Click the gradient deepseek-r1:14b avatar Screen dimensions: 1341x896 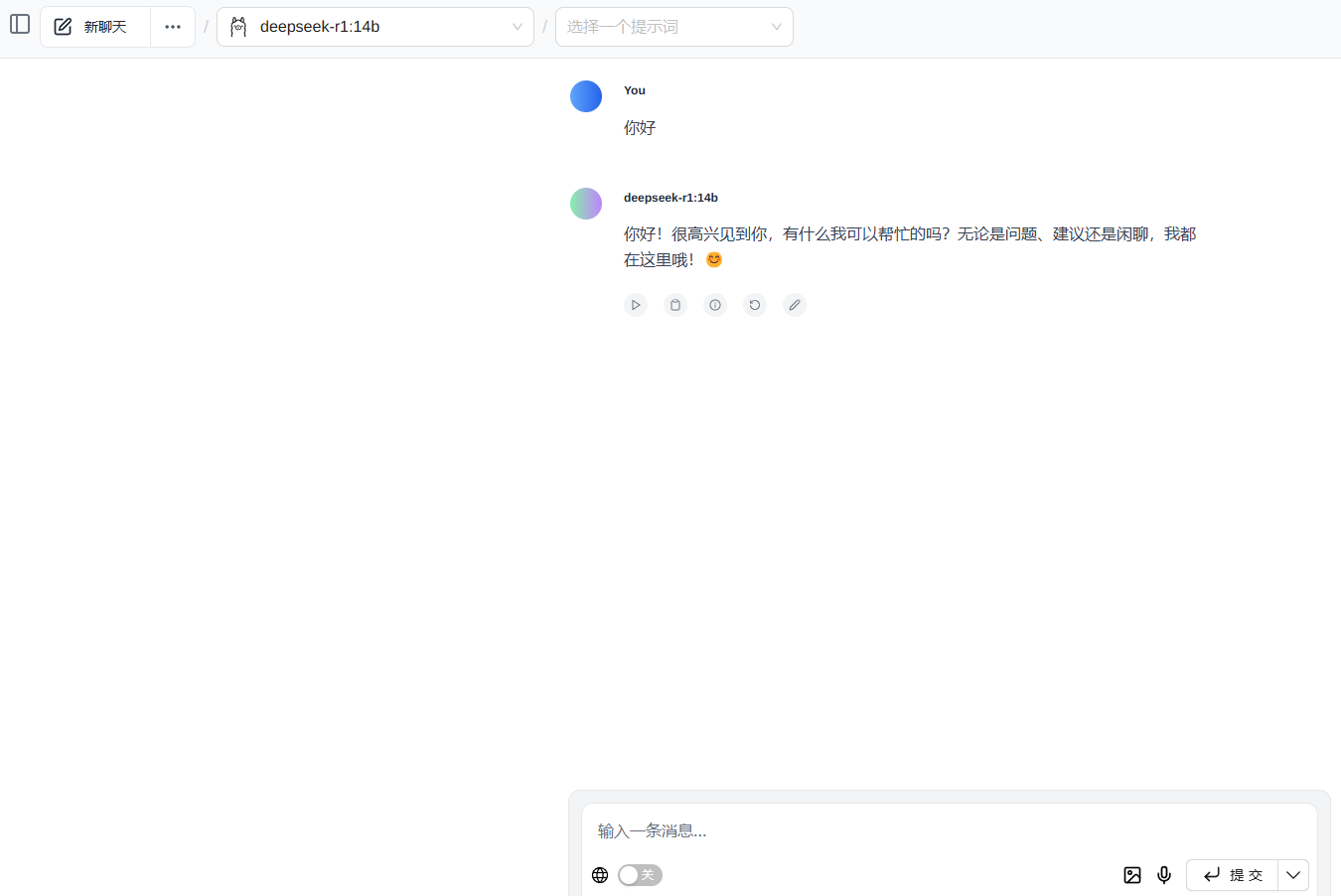[586, 204]
